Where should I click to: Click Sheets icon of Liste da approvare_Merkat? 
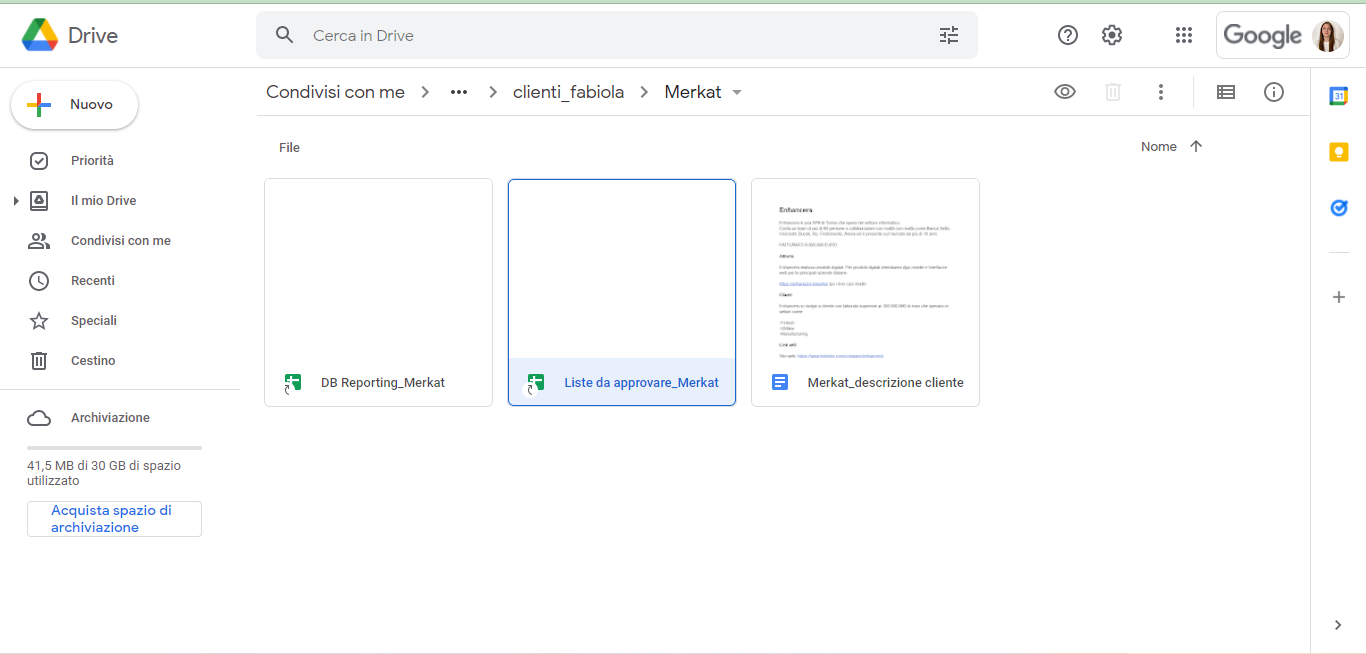(536, 383)
